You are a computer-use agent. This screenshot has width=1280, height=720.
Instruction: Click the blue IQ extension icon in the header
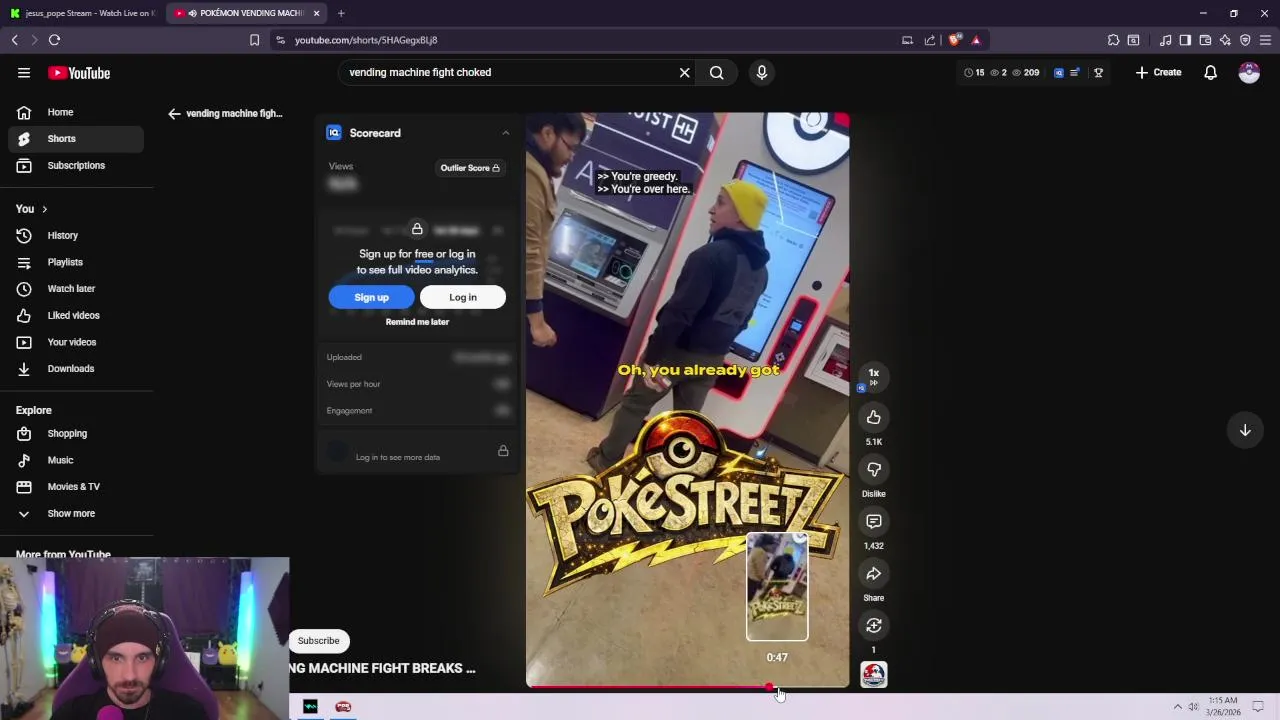(x=1059, y=72)
